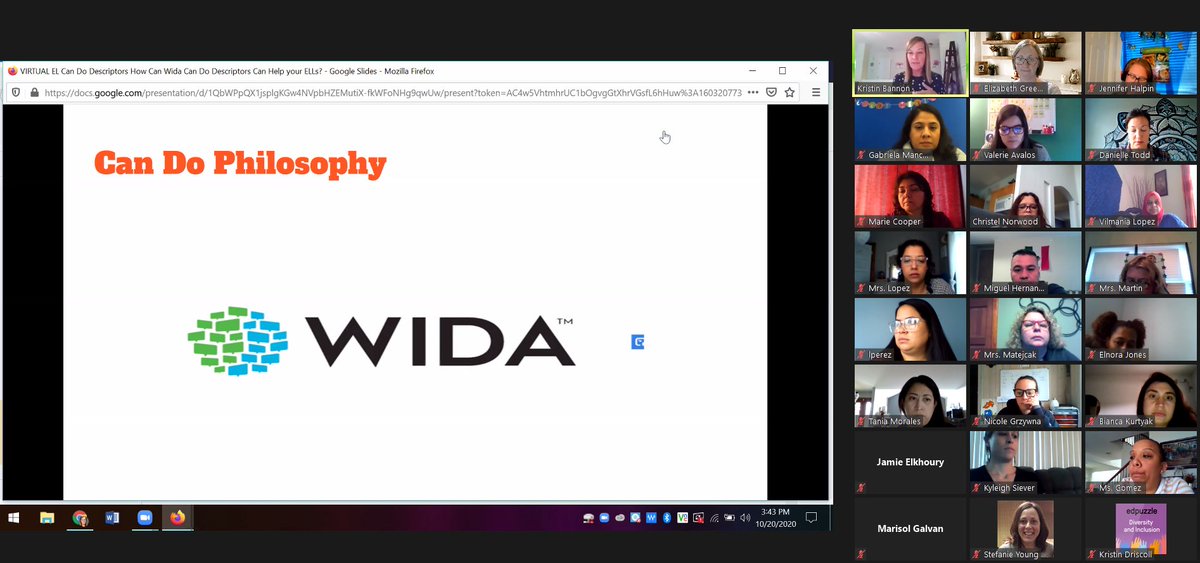Viewport: 1200px width, 563px height.
Task: Click the 'Can Do Philosophy' slide title
Action: 240,164
